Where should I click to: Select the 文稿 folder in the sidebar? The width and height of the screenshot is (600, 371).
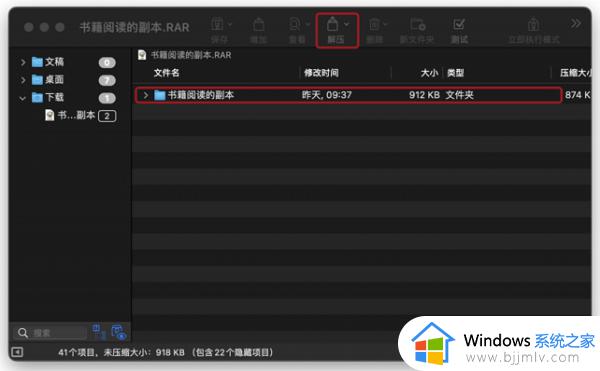pos(54,62)
